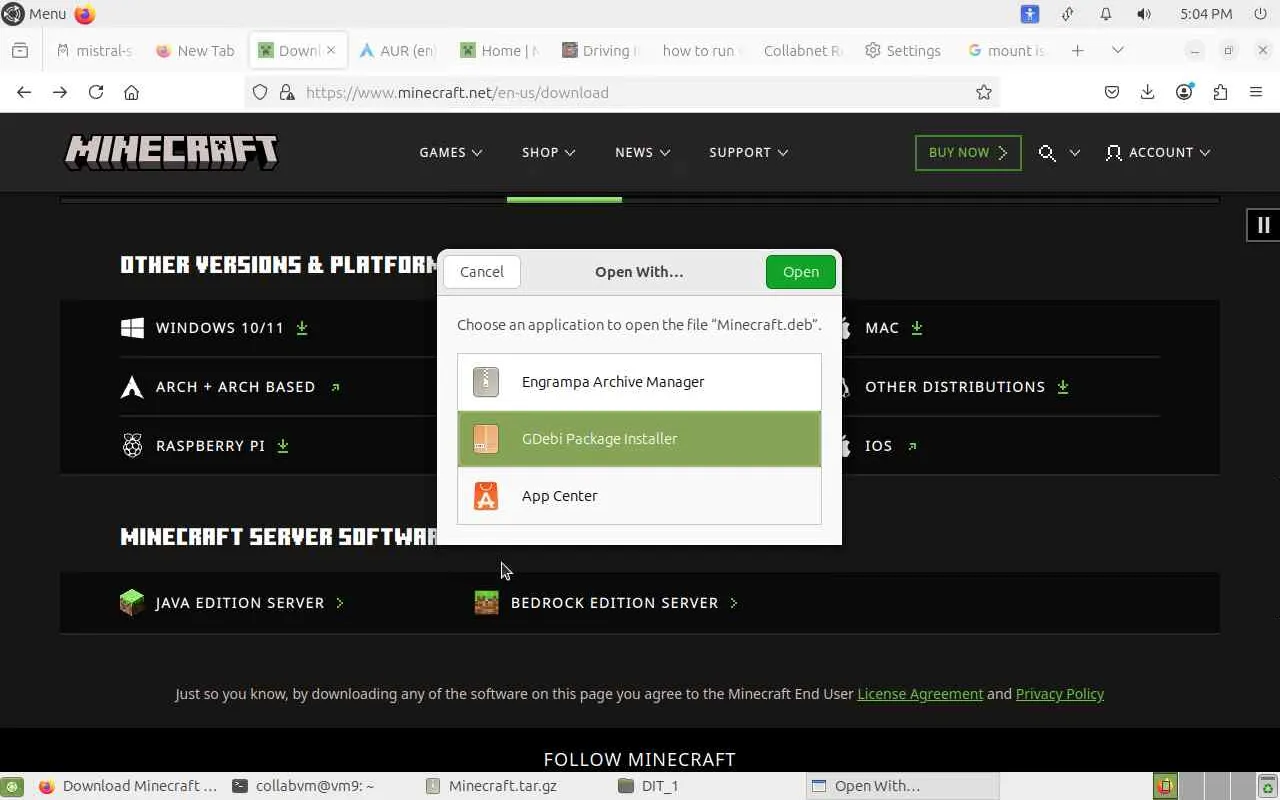Open the Firefox hamburger menu
1280x800 pixels.
[x=1256, y=92]
